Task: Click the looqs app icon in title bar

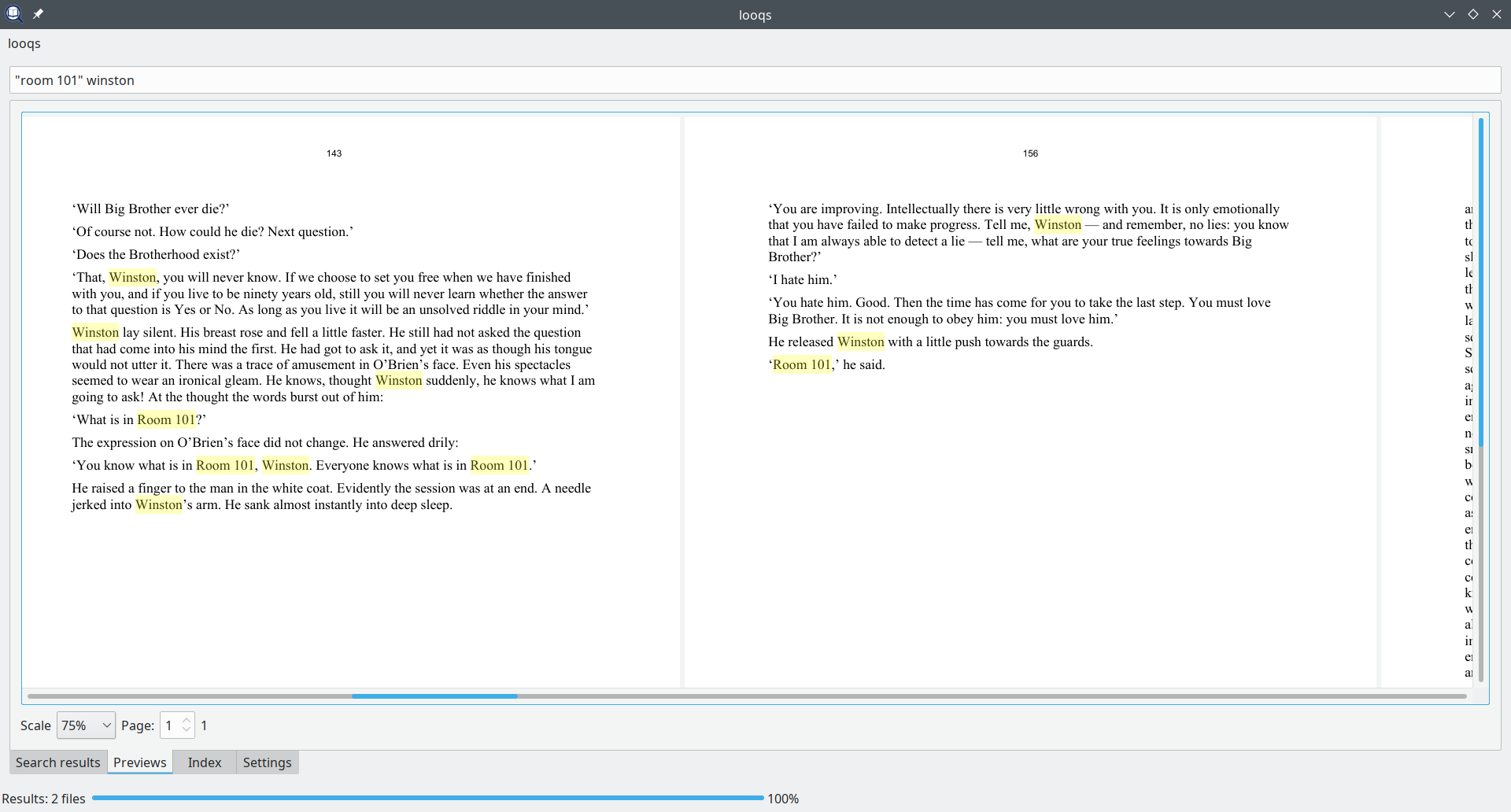Action: [x=13, y=14]
